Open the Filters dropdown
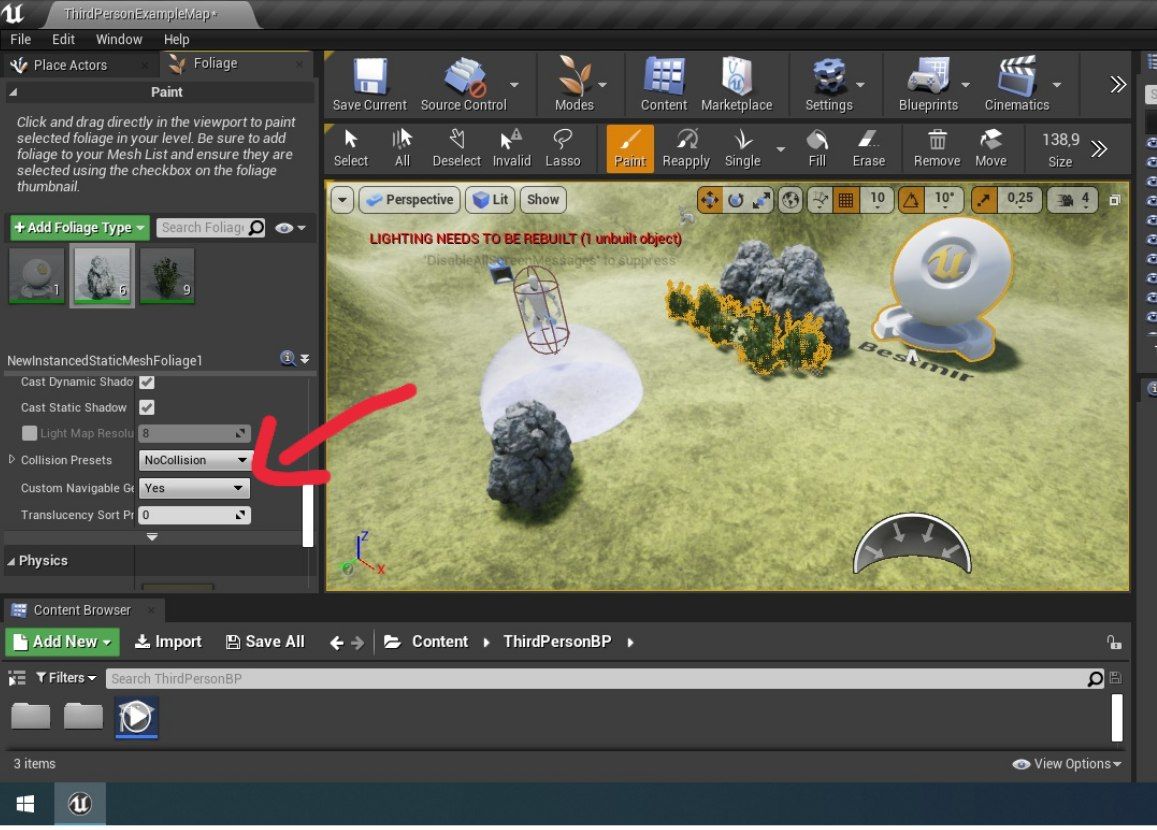Screen dimensions: 1157x830 (66, 677)
